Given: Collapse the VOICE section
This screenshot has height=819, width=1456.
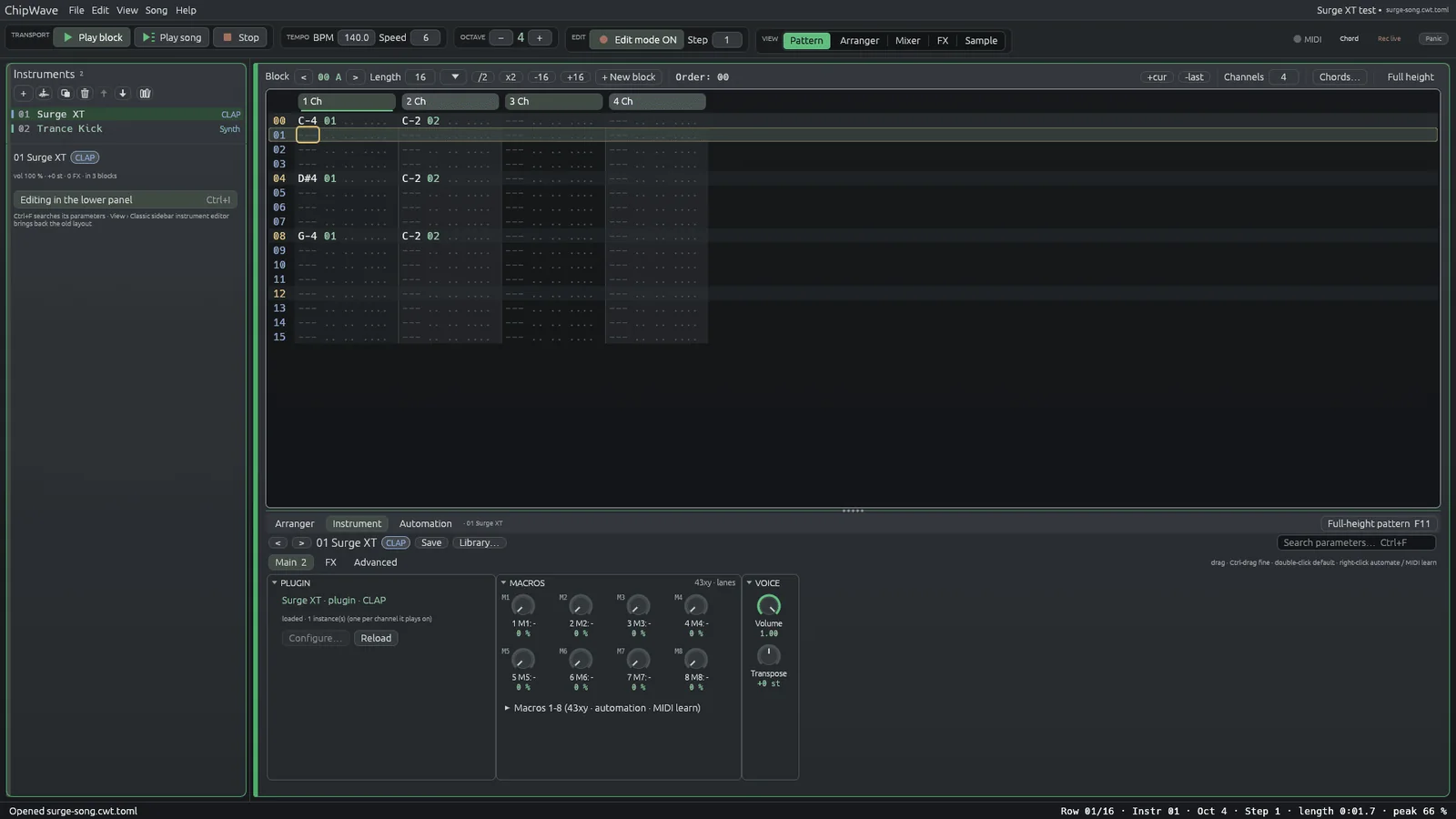Looking at the screenshot, I should tap(749, 583).
